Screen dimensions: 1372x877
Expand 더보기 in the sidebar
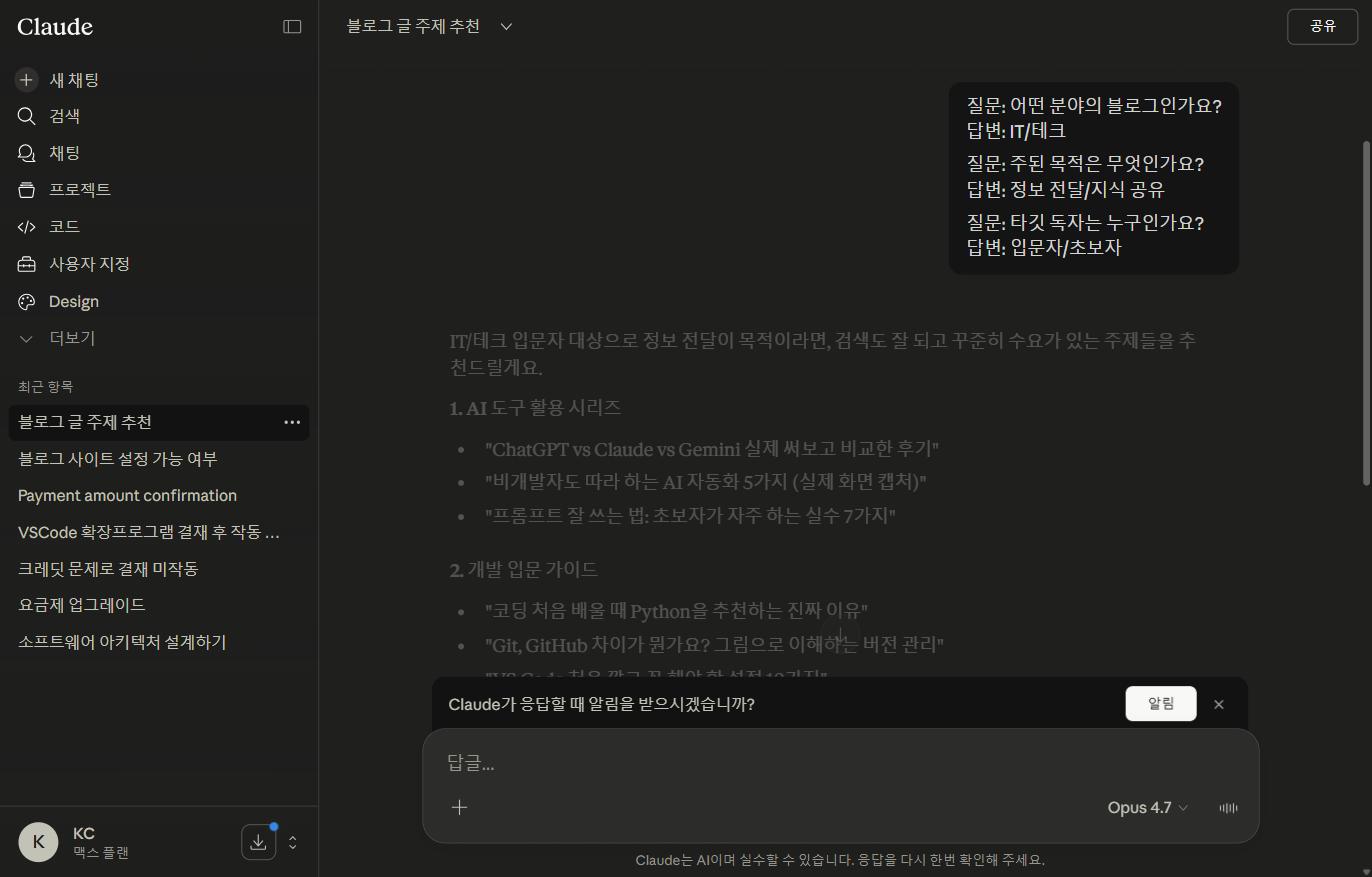[x=160, y=339]
